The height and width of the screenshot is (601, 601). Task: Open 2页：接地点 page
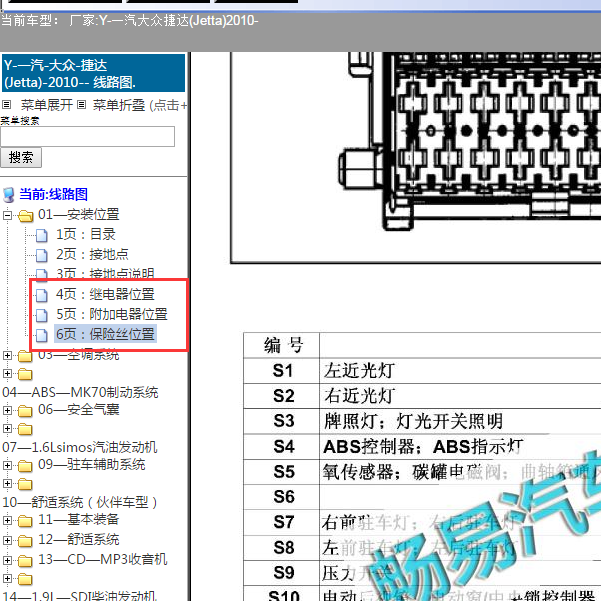(x=92, y=255)
